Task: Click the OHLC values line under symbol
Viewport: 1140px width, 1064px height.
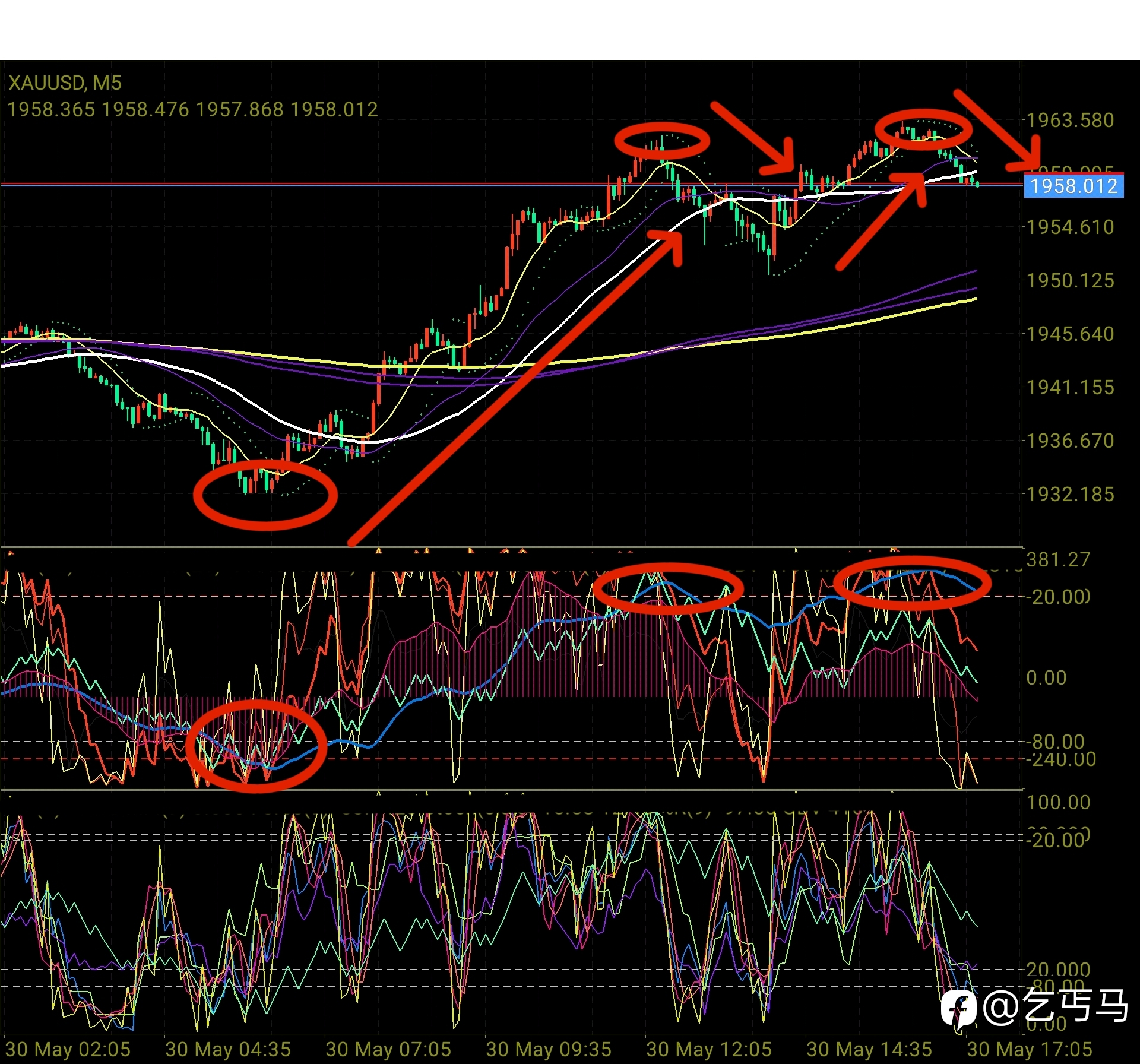Action: click(x=192, y=110)
